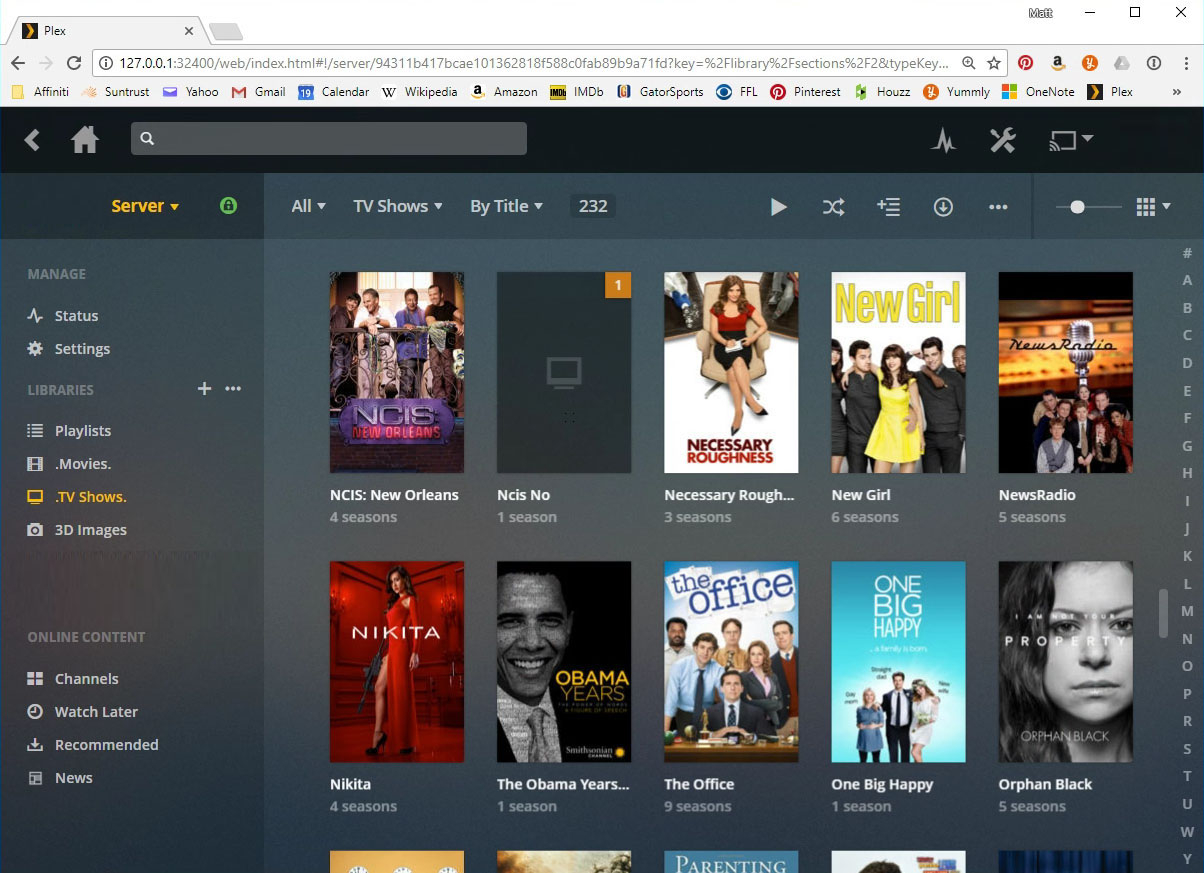Screen dimensions: 1204x873
Task: Play all TV shows
Action: coord(778,207)
